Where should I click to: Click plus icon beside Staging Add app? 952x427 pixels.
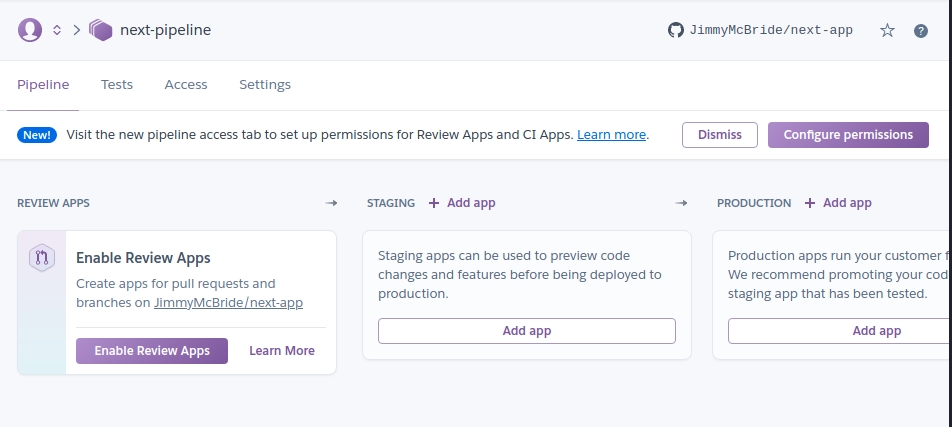[434, 203]
